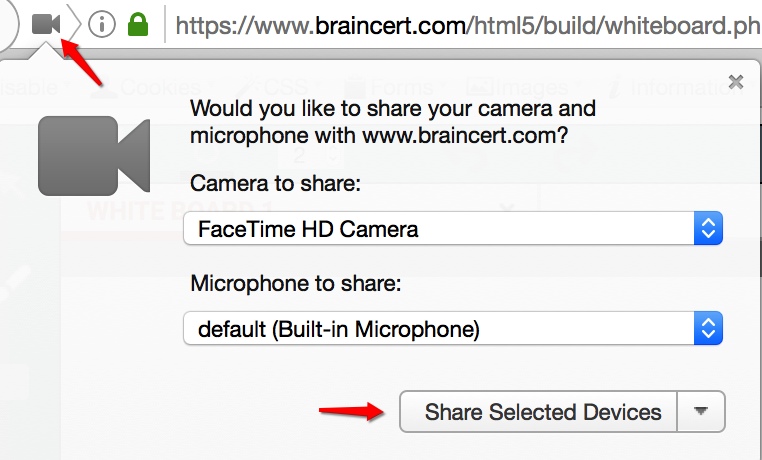
Task: Open the Built-in Microphone dropdown
Action: click(453, 328)
